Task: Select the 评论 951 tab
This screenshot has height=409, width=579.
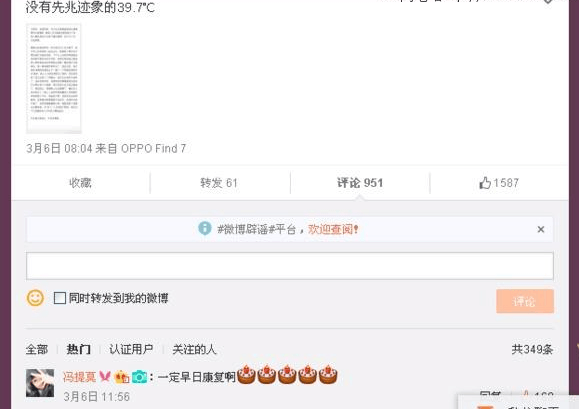Action: (x=360, y=183)
